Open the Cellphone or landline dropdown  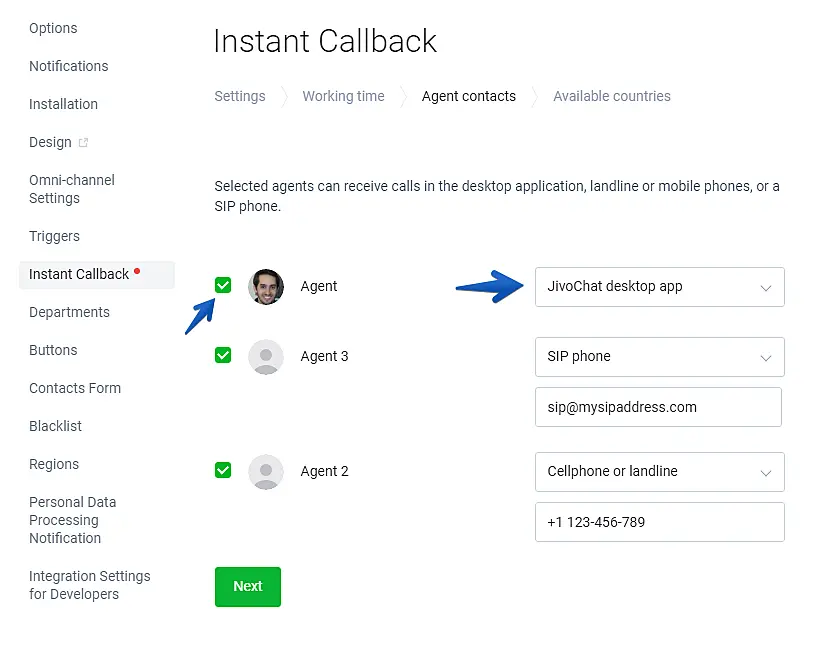pos(659,472)
